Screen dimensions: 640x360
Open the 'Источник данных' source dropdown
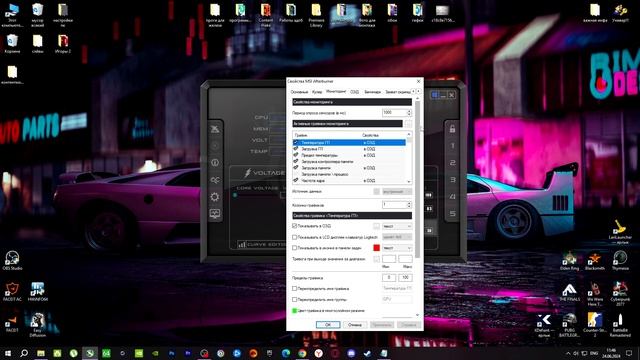point(397,191)
